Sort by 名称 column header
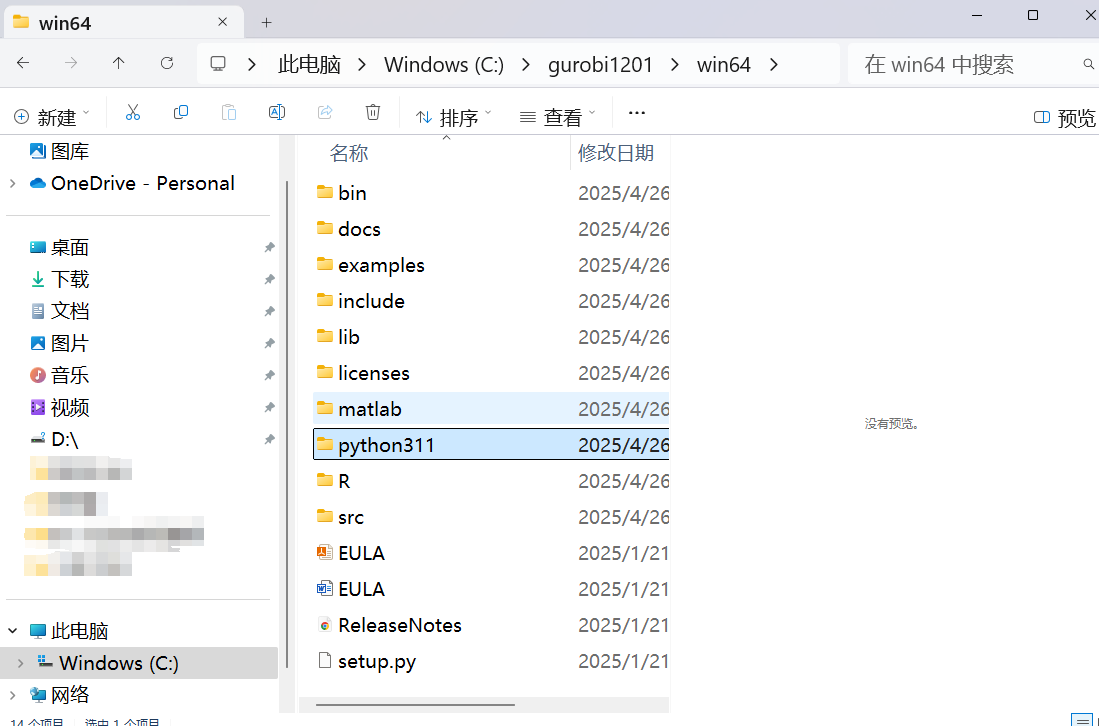This screenshot has width=1099, height=726. tap(349, 153)
